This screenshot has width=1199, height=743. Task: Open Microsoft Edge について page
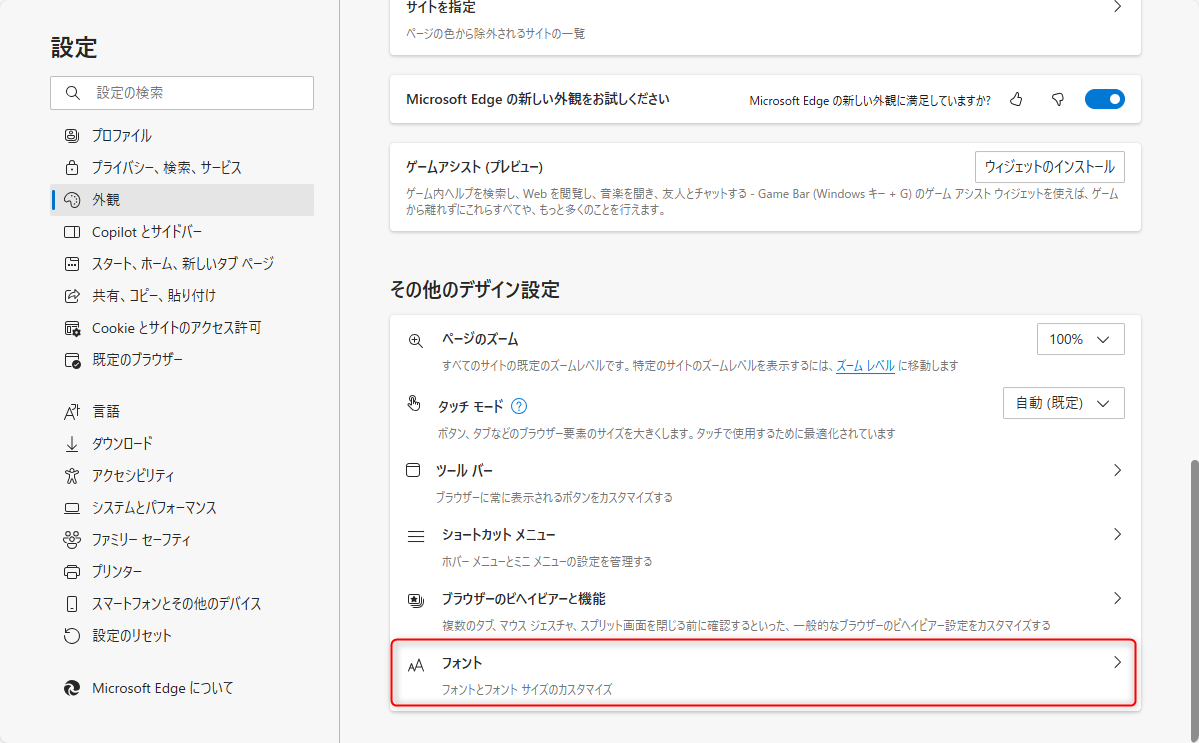point(182,688)
